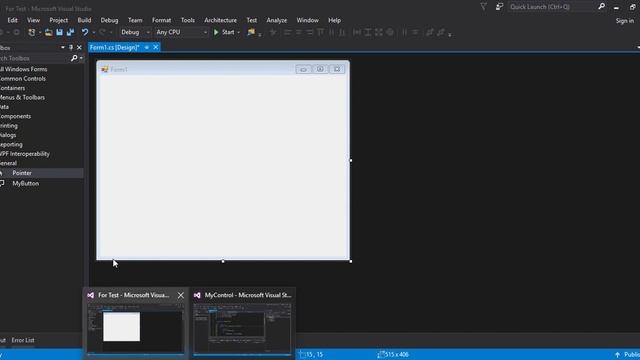Open the Error List tab
640x360 pixels.
(23, 340)
